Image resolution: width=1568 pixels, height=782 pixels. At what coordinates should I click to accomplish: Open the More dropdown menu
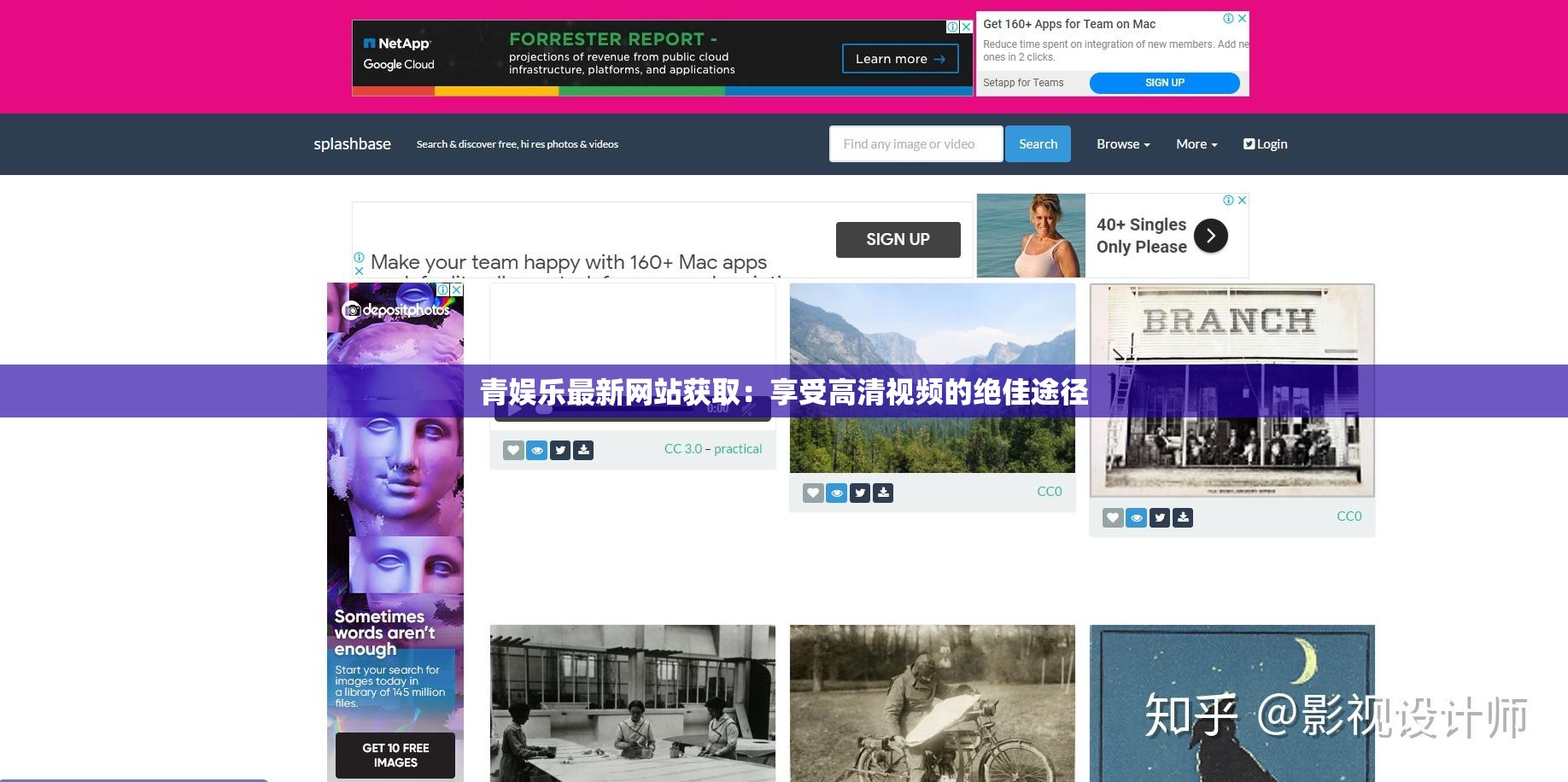(1196, 143)
